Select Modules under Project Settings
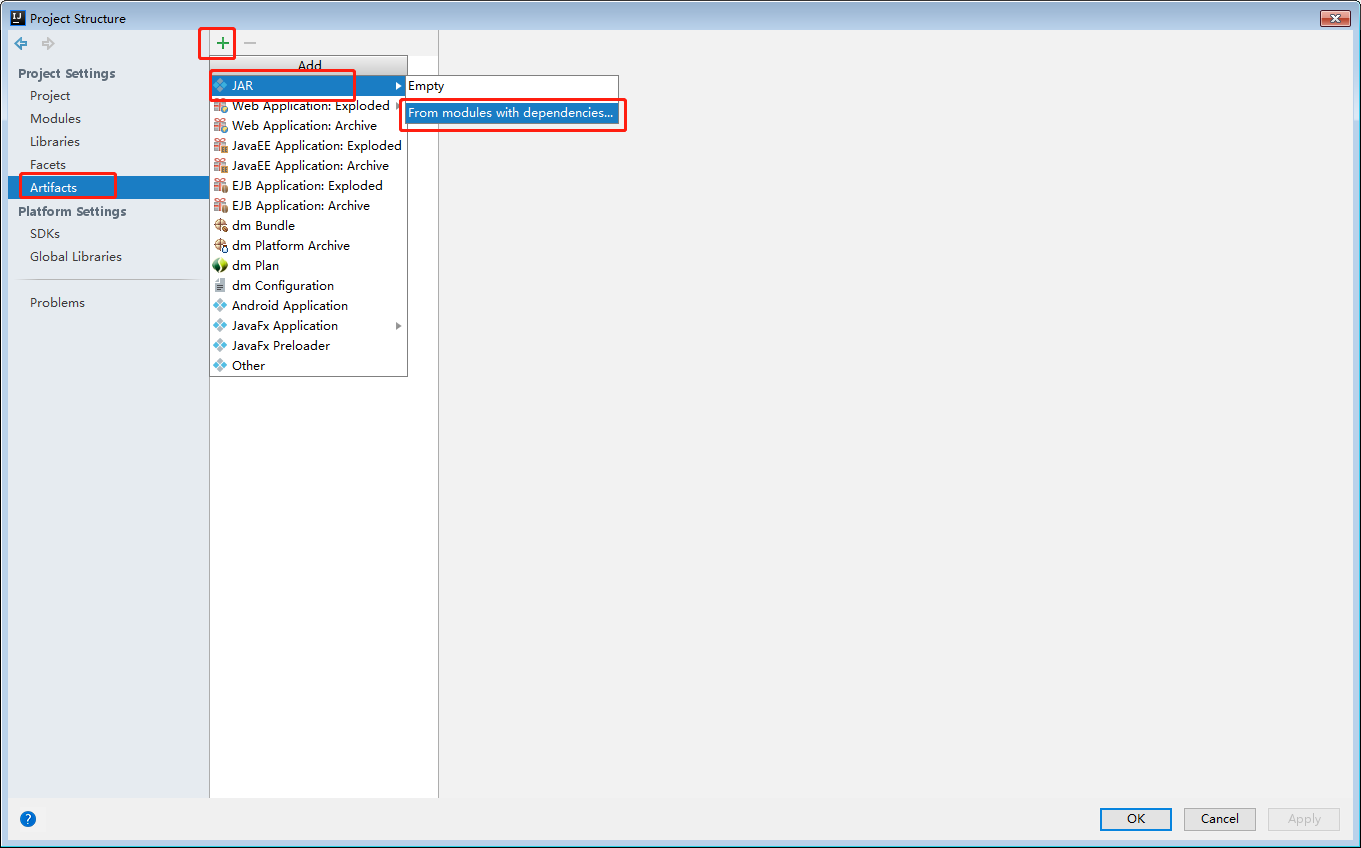The image size is (1361, 848). pyautogui.click(x=55, y=118)
